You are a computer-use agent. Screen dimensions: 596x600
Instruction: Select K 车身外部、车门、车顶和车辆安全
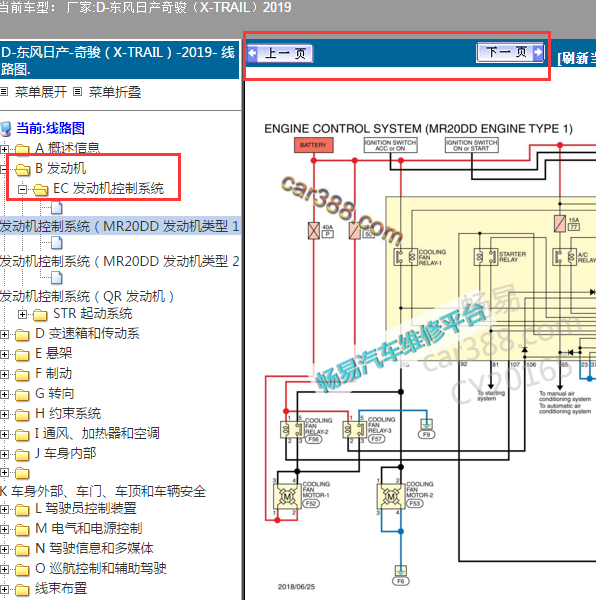103,491
